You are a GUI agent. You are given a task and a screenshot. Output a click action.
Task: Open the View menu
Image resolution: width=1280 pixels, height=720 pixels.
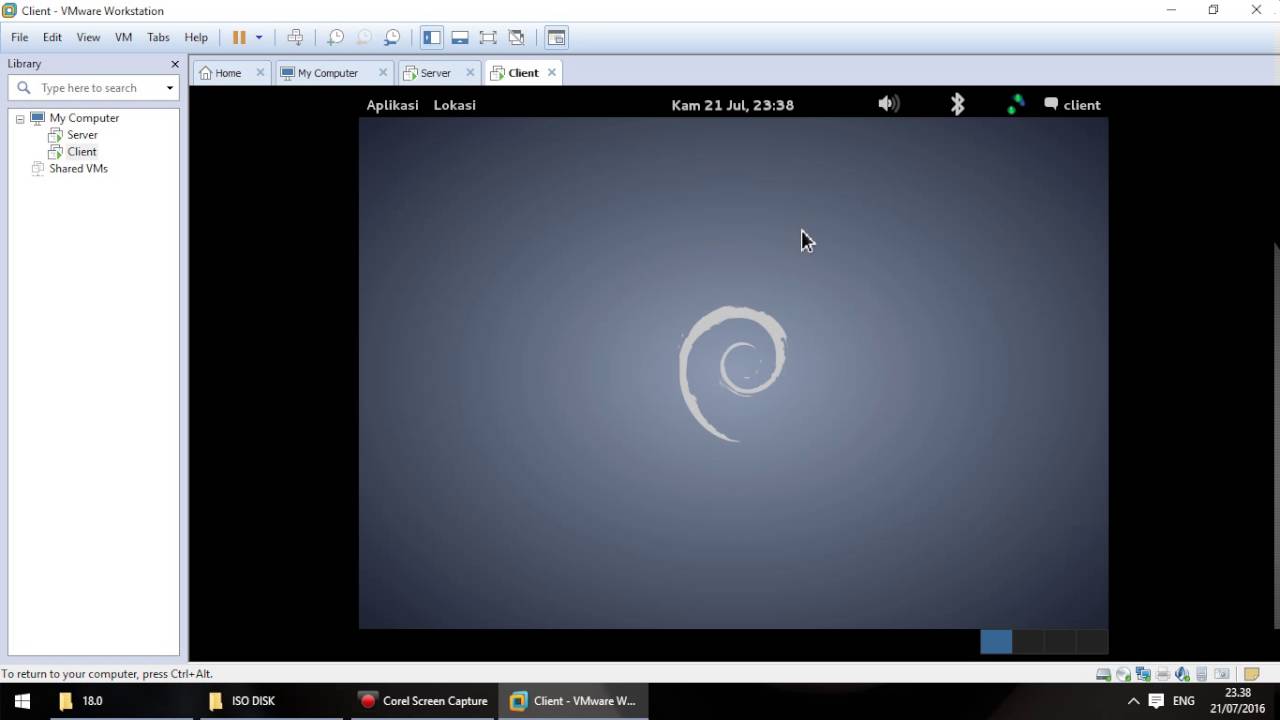[x=88, y=37]
